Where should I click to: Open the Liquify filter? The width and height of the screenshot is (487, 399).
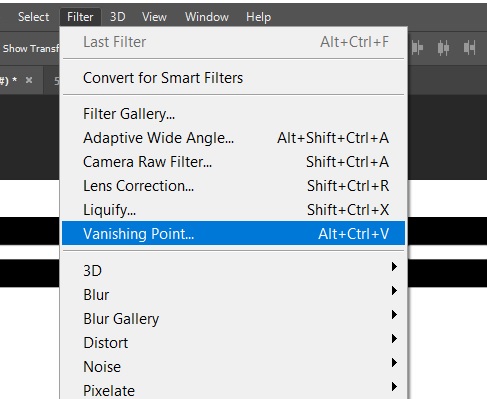[x=234, y=210]
